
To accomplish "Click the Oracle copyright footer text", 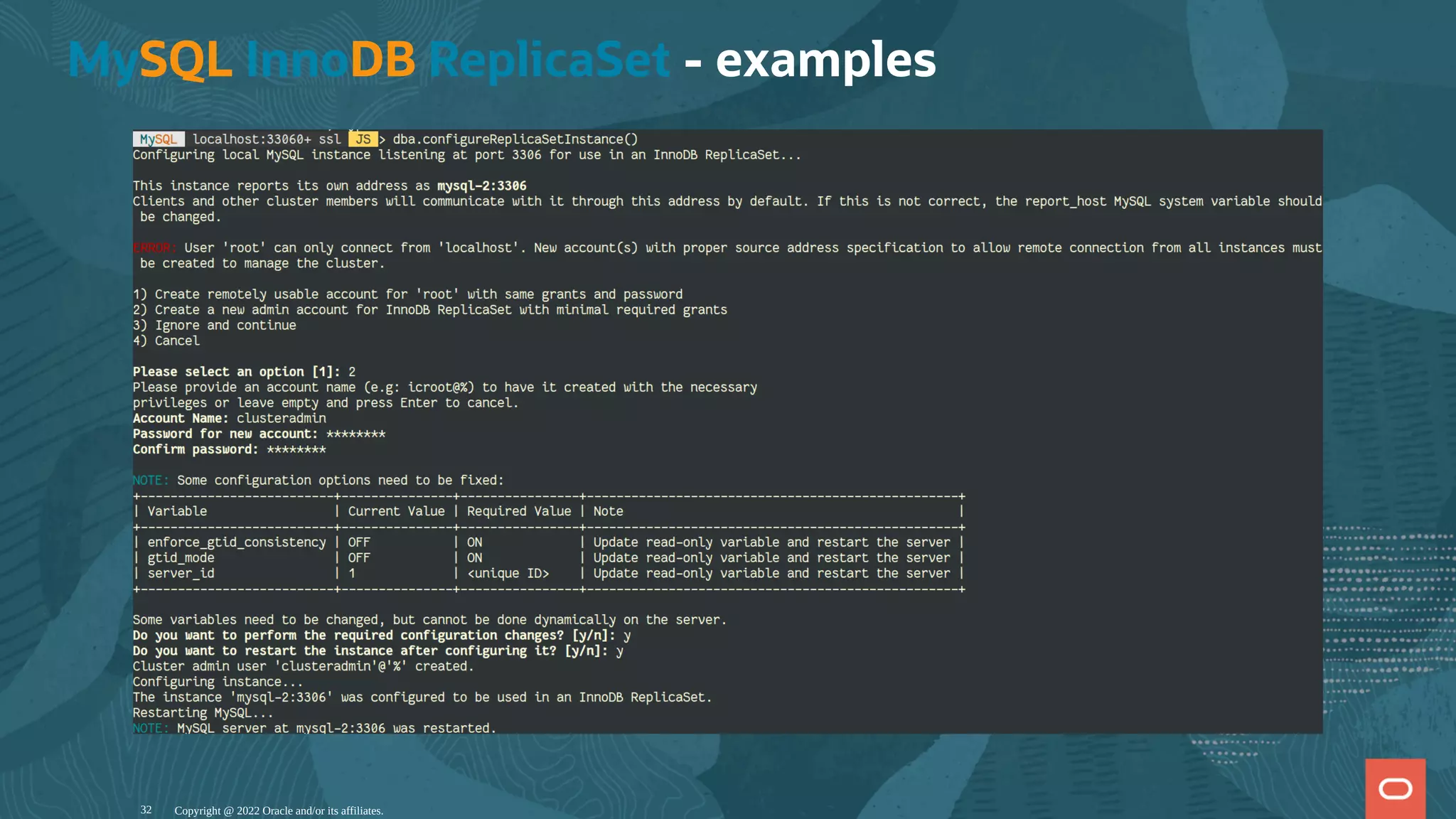I will coord(279,810).
